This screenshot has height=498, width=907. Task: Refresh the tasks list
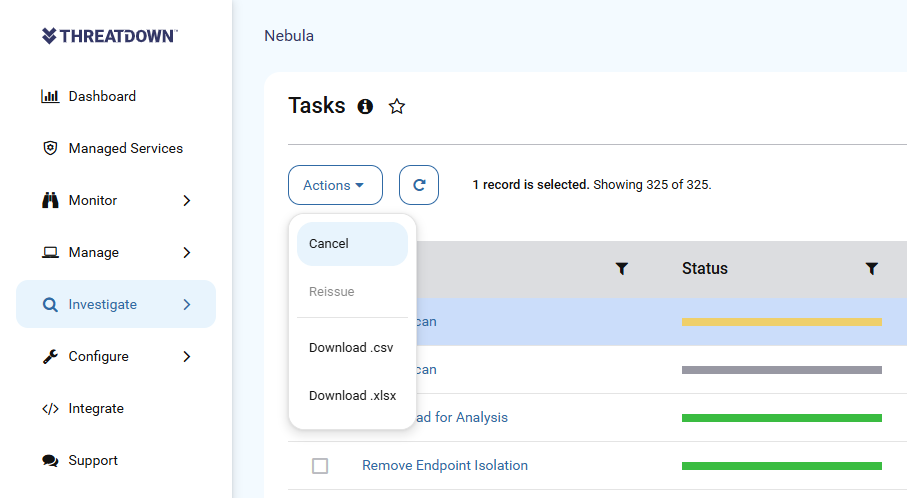tap(419, 185)
